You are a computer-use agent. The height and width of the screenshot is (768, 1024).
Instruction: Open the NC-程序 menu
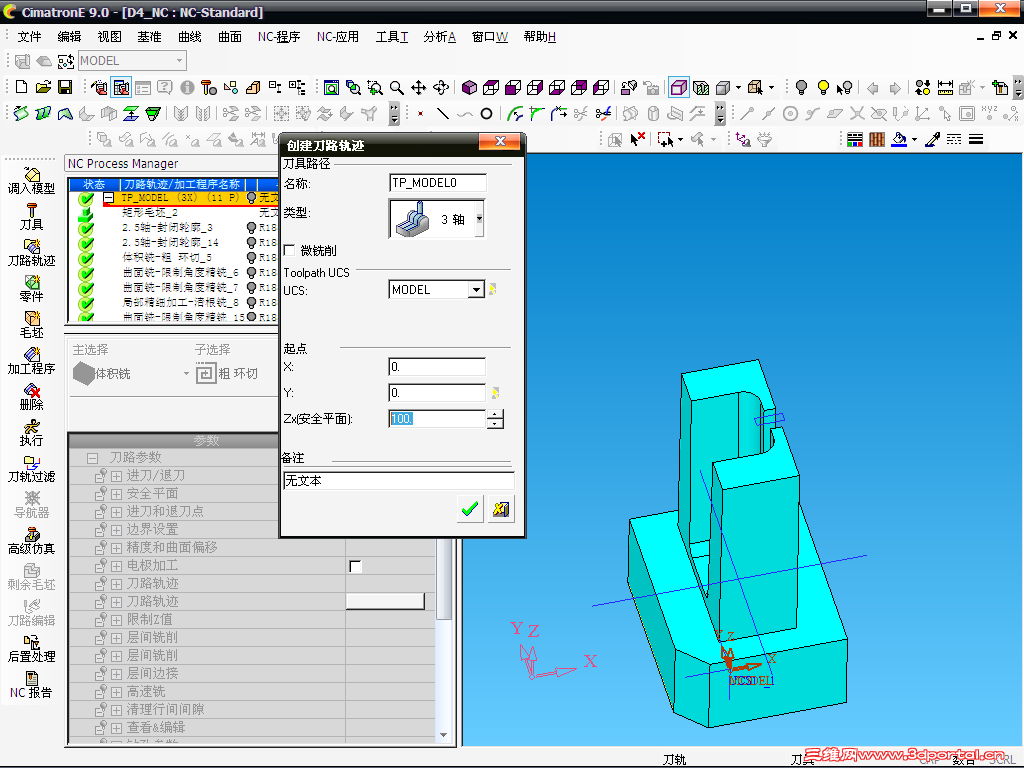point(279,37)
